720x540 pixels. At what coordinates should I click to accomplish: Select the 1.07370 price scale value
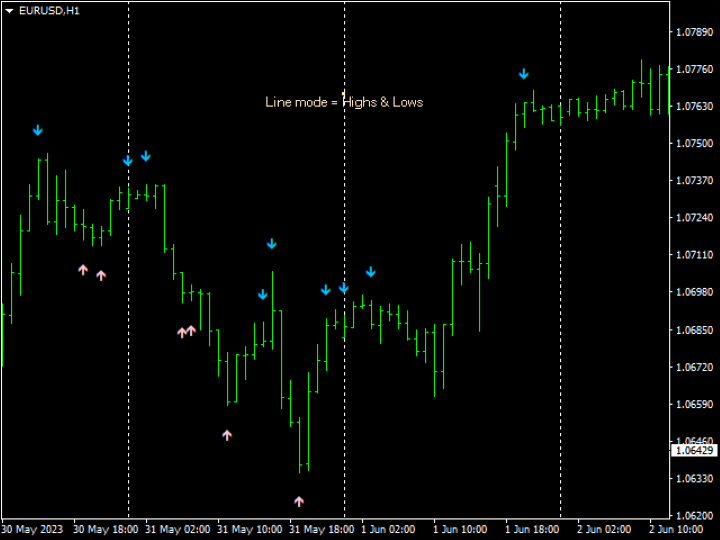click(695, 180)
